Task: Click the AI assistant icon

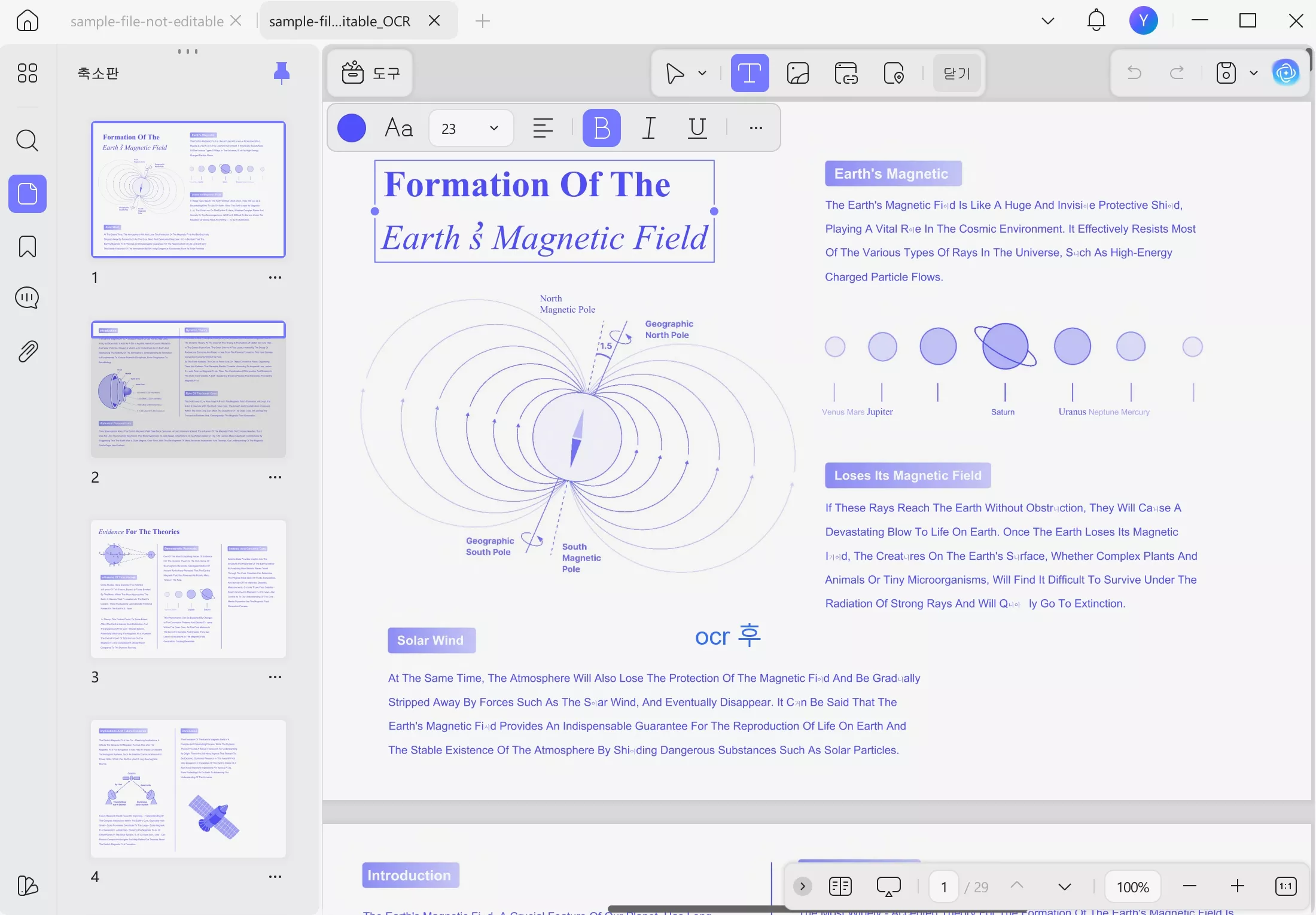Action: [x=1285, y=73]
